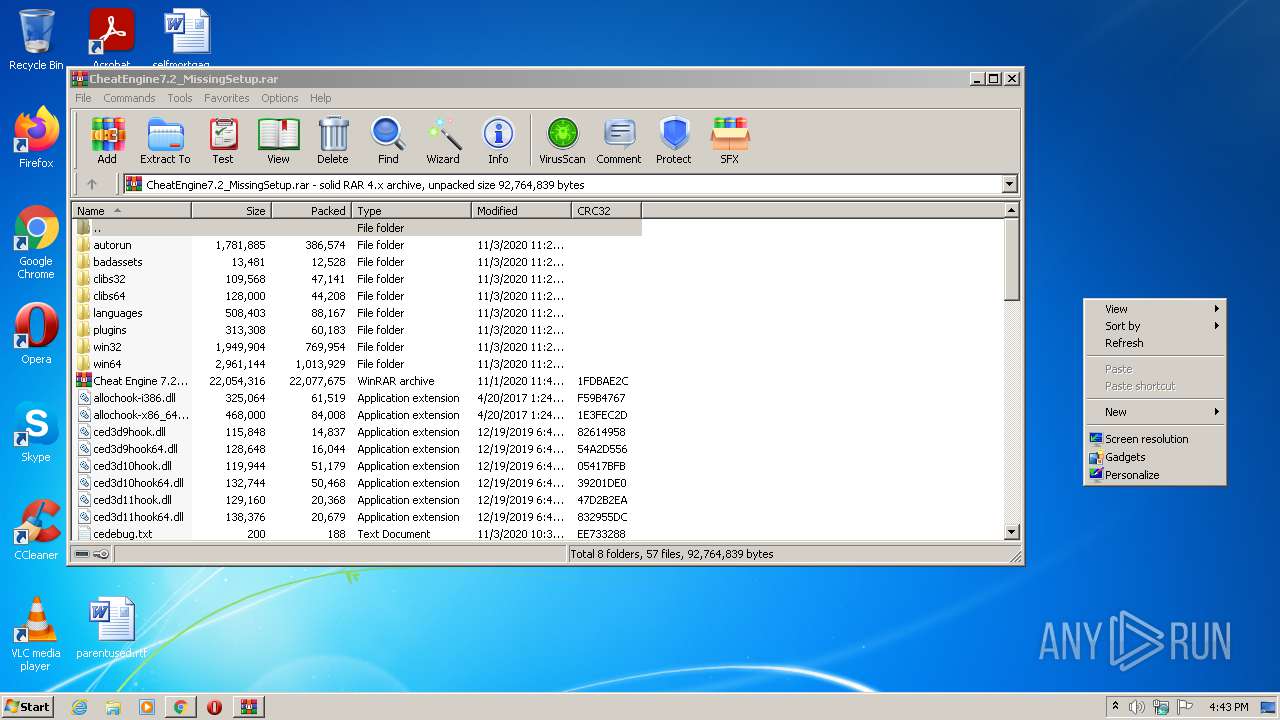Image resolution: width=1280 pixels, height=720 pixels.
Task: Click the Extract To toolbar icon
Action: coord(165,140)
